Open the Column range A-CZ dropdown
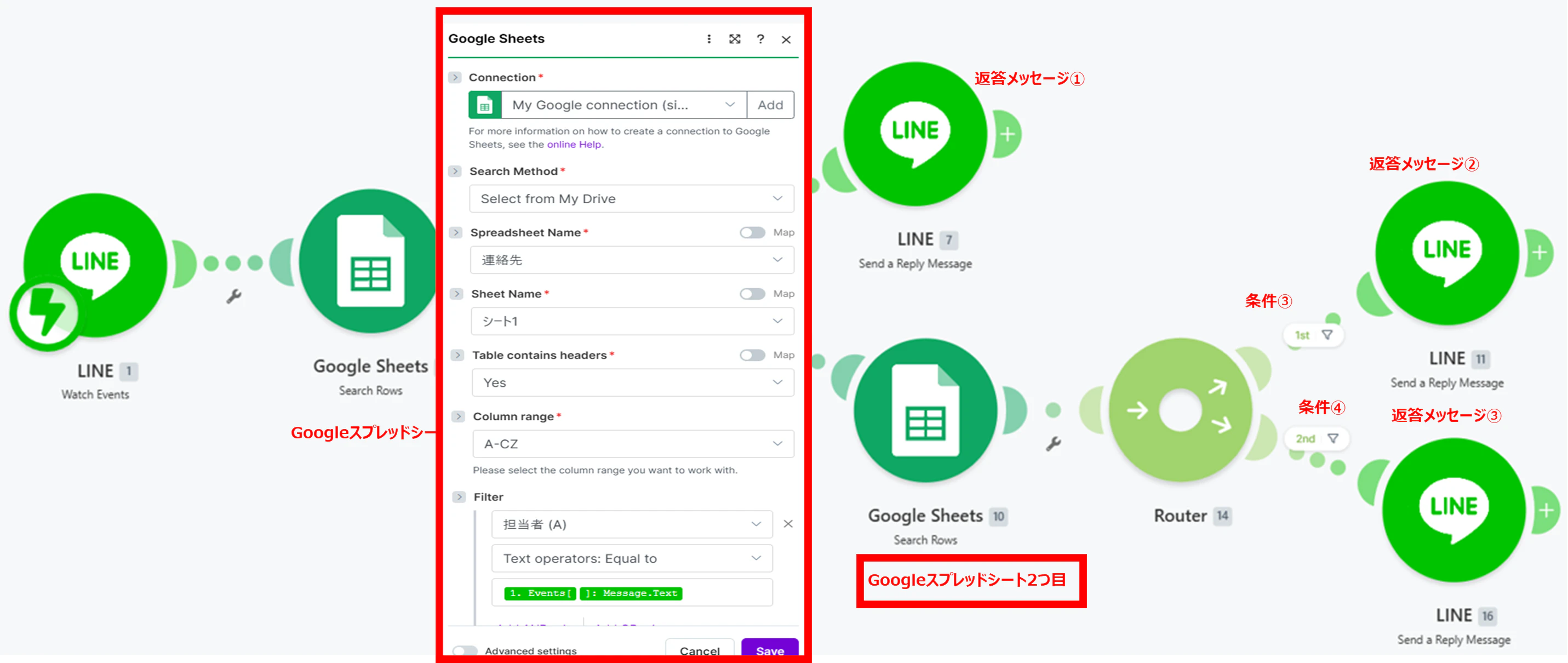The width and height of the screenshot is (1568, 663). pos(634,444)
